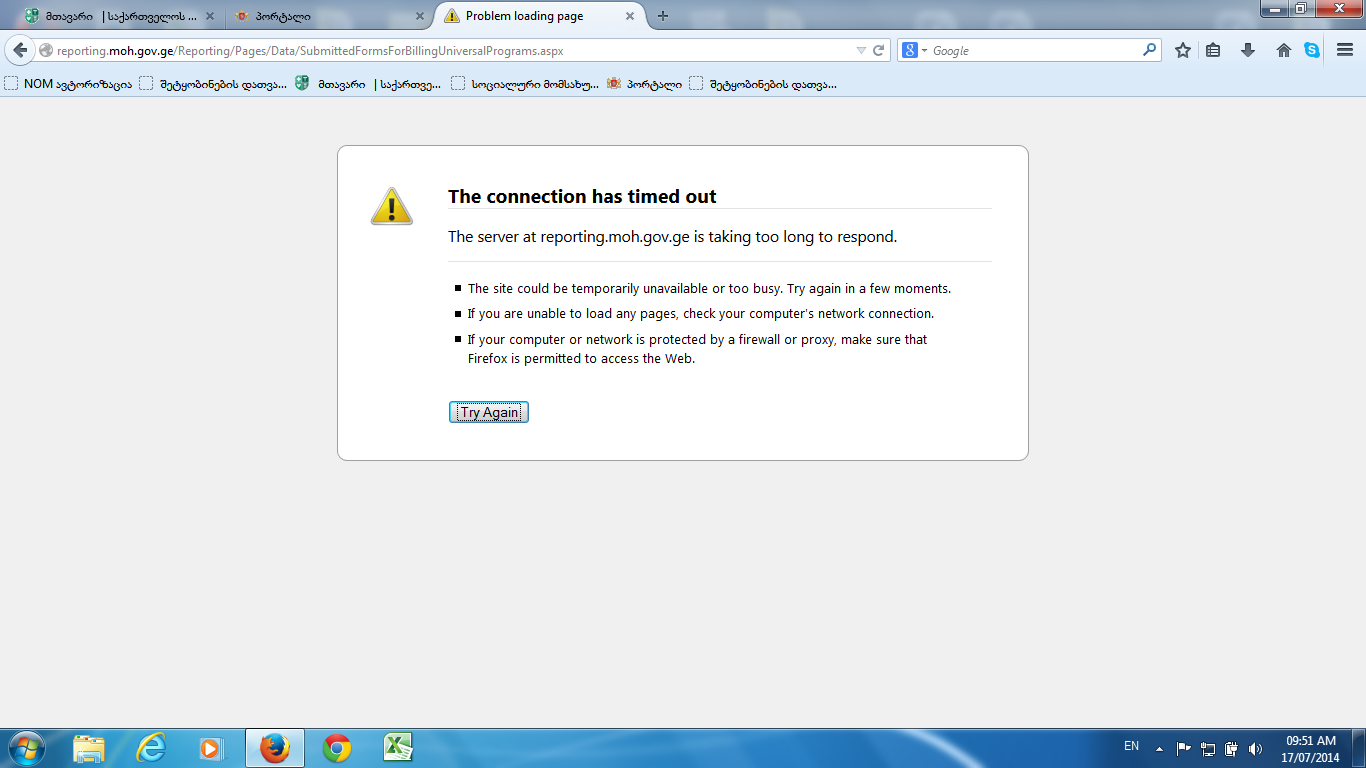Open a new tab with plus button
This screenshot has width=1366, height=768.
(x=662, y=16)
